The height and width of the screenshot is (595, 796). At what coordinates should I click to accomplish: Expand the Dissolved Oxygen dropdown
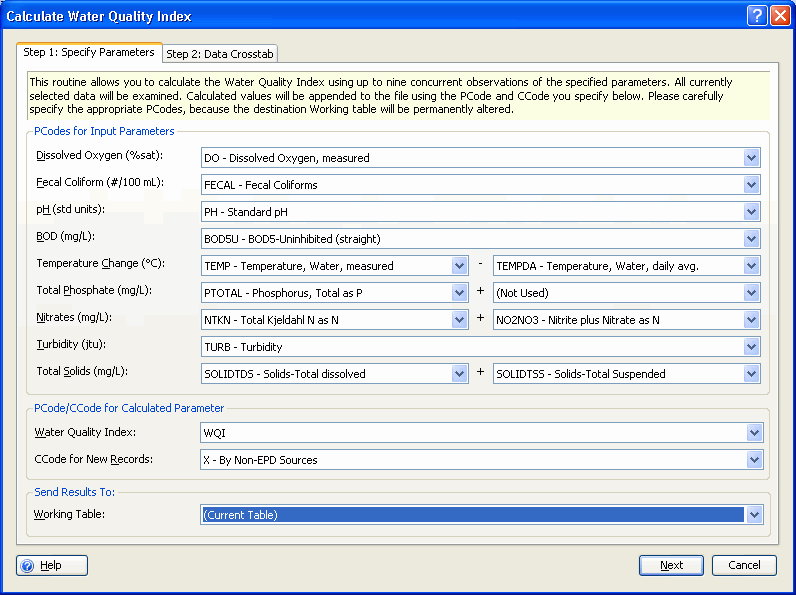point(752,158)
